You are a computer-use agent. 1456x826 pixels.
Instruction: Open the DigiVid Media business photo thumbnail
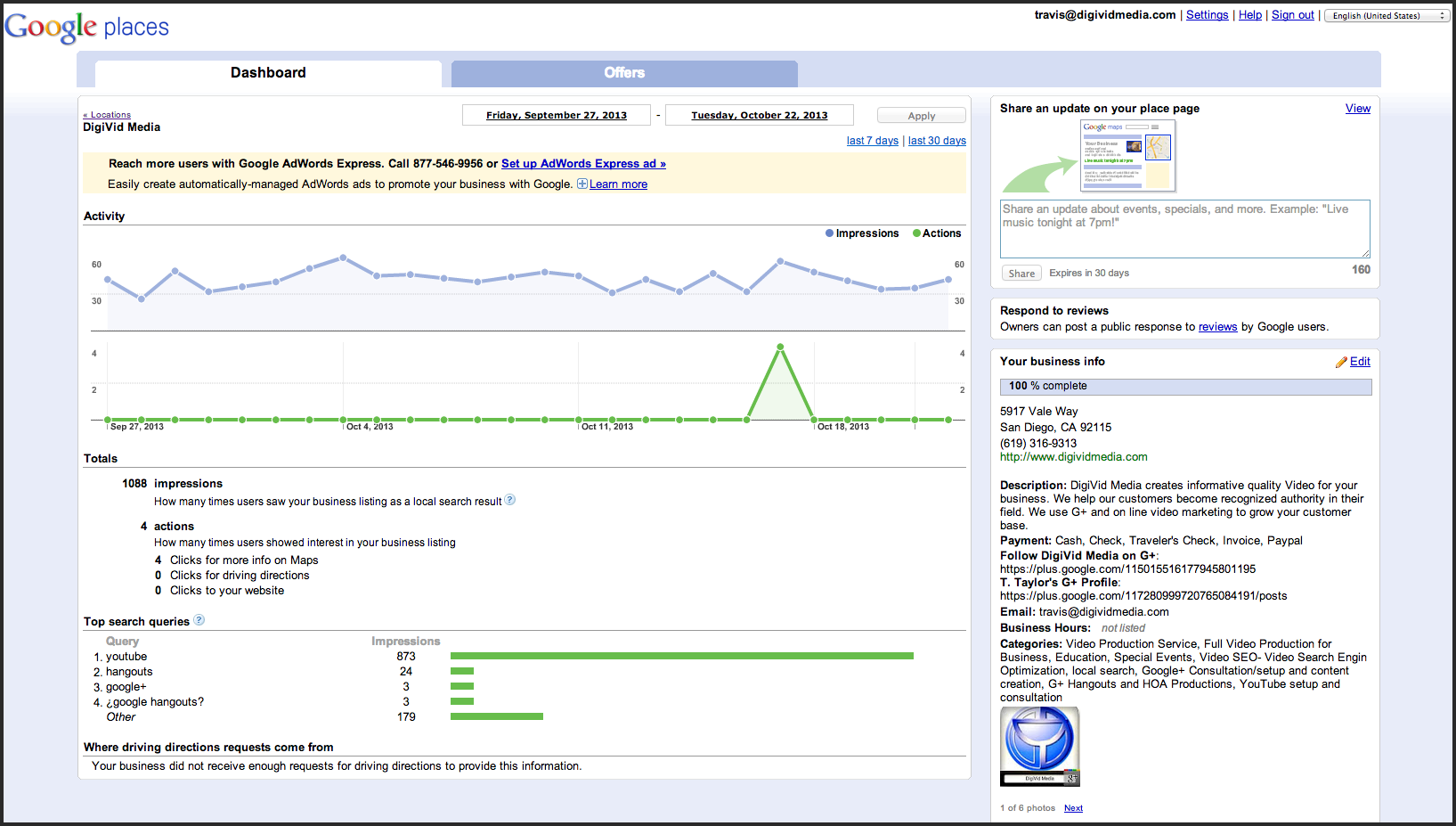[1040, 747]
